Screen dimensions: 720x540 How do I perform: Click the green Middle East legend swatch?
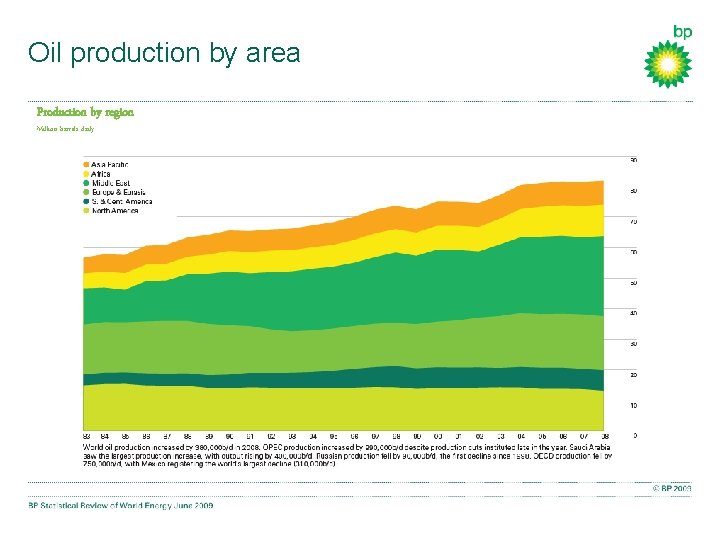[x=86, y=183]
